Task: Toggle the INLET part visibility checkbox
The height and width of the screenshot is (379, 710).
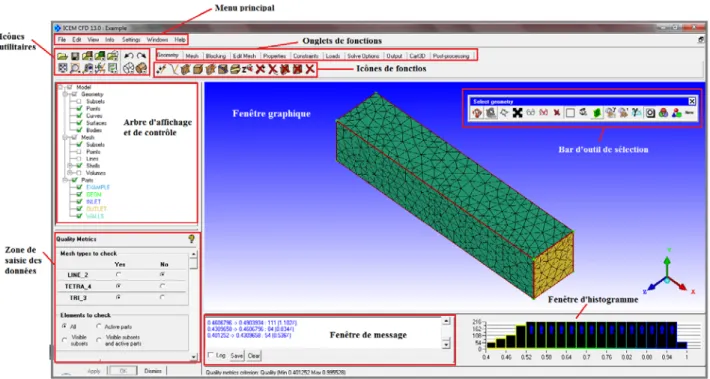Action: [x=79, y=201]
